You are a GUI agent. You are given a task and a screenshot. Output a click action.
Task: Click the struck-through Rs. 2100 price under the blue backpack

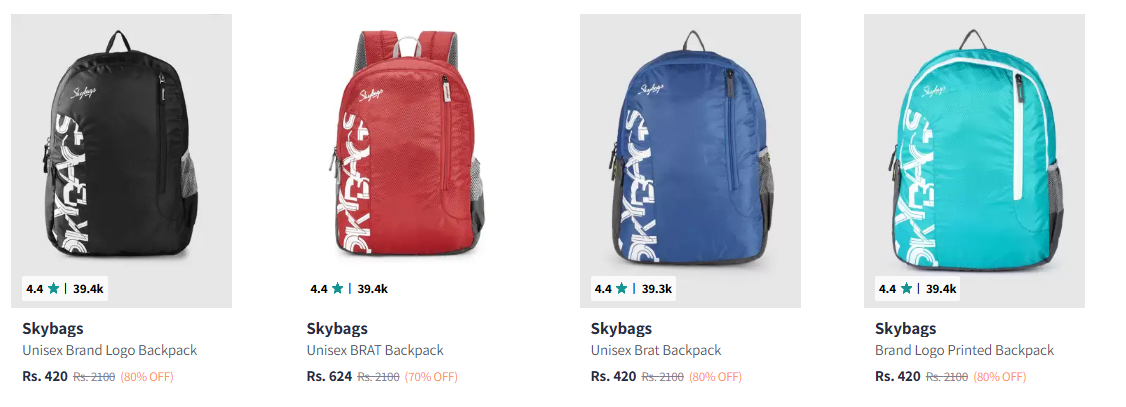point(662,377)
